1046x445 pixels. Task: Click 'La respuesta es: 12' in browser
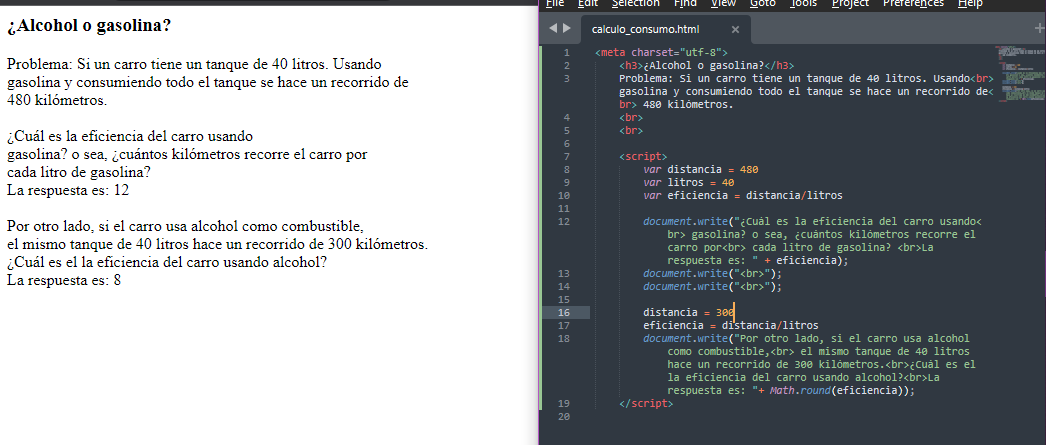tap(68, 190)
